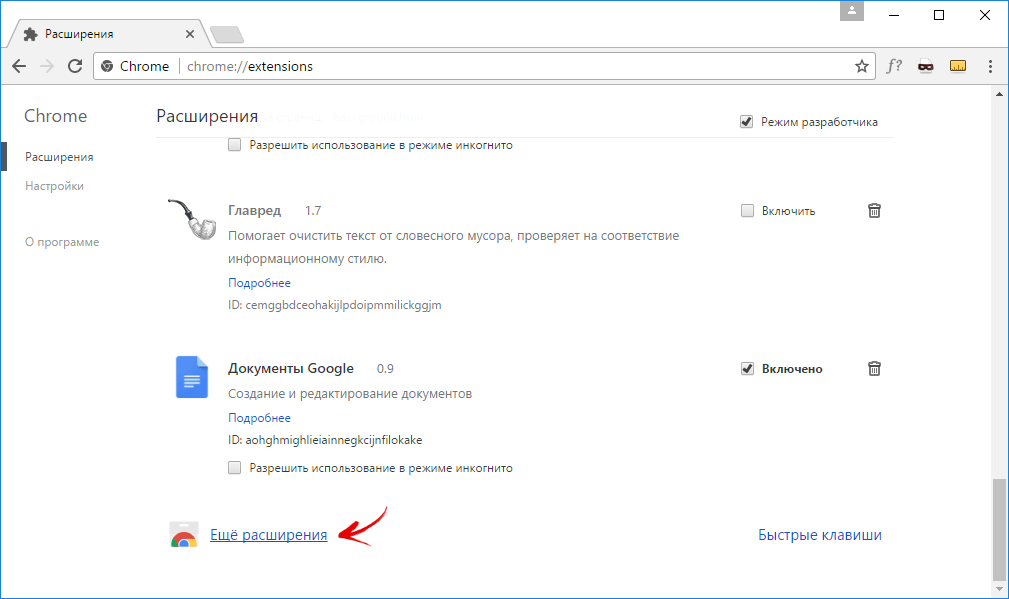Close the Расширения tab
Viewport: 1009px width, 599px height.
[190, 34]
